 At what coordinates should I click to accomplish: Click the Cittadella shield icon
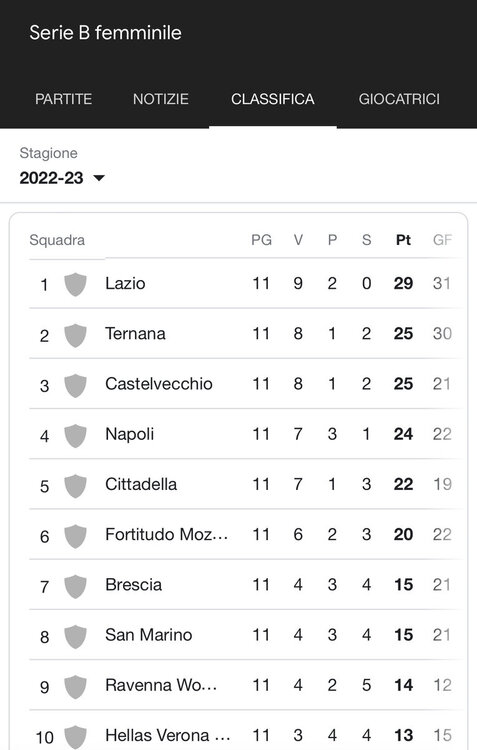click(76, 485)
